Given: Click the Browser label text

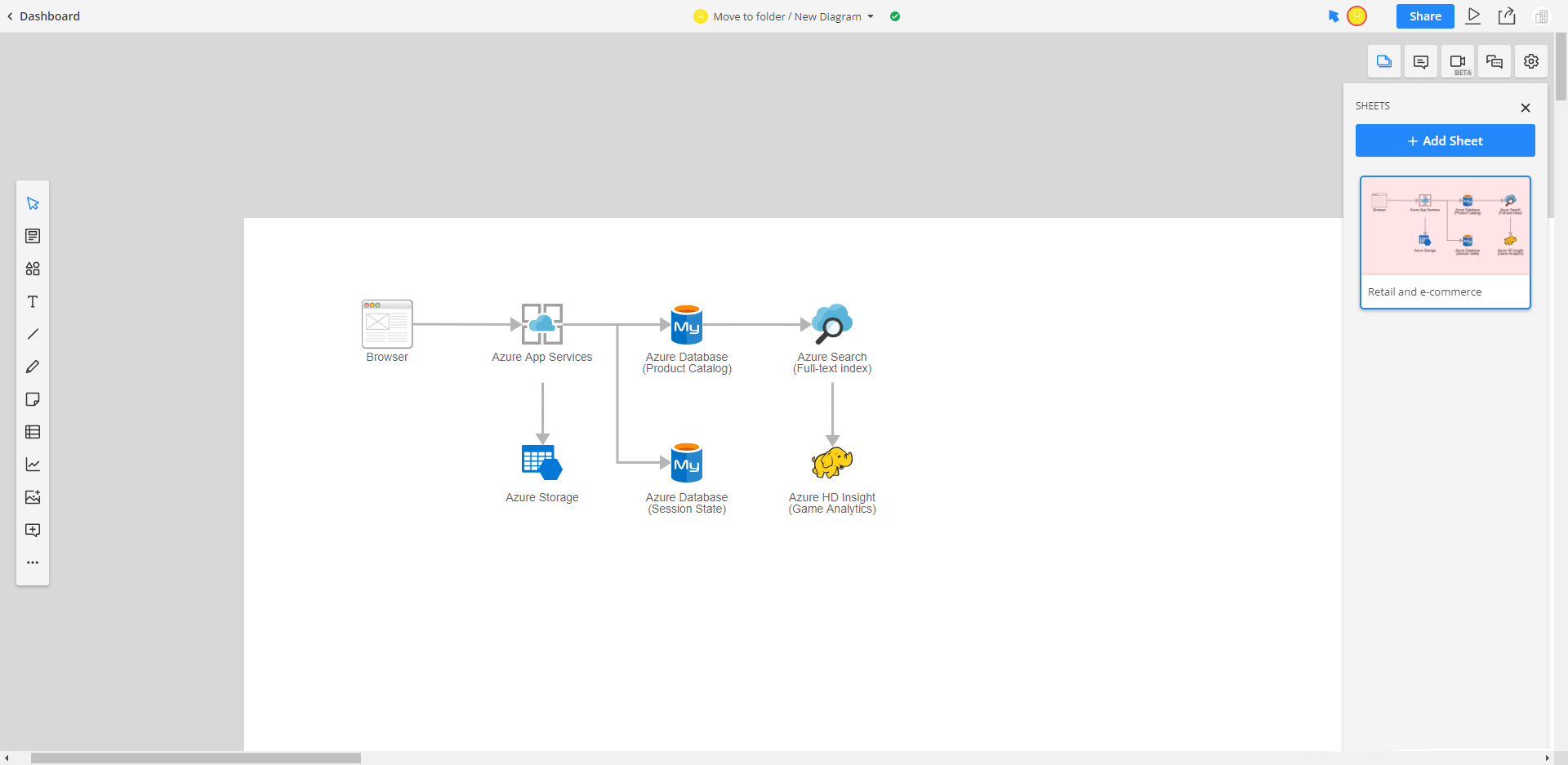Looking at the screenshot, I should [x=387, y=357].
